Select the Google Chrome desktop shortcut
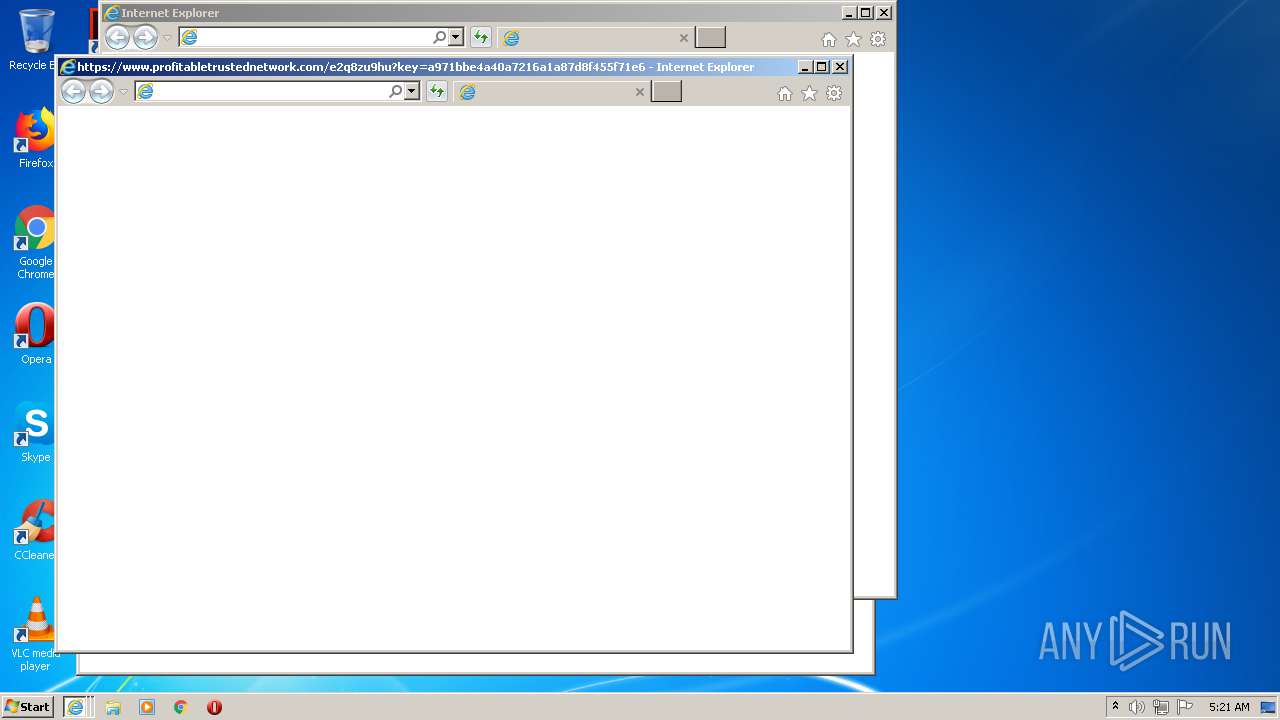 [x=35, y=243]
